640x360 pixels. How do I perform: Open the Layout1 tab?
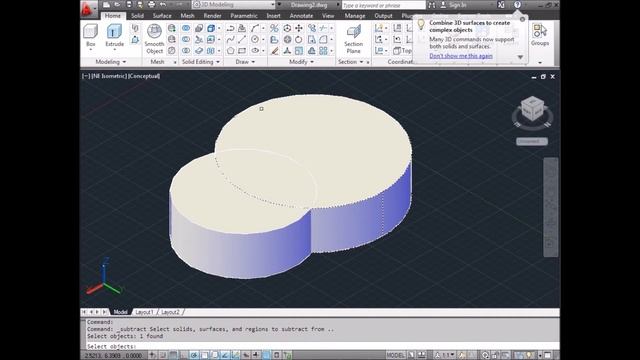144,312
